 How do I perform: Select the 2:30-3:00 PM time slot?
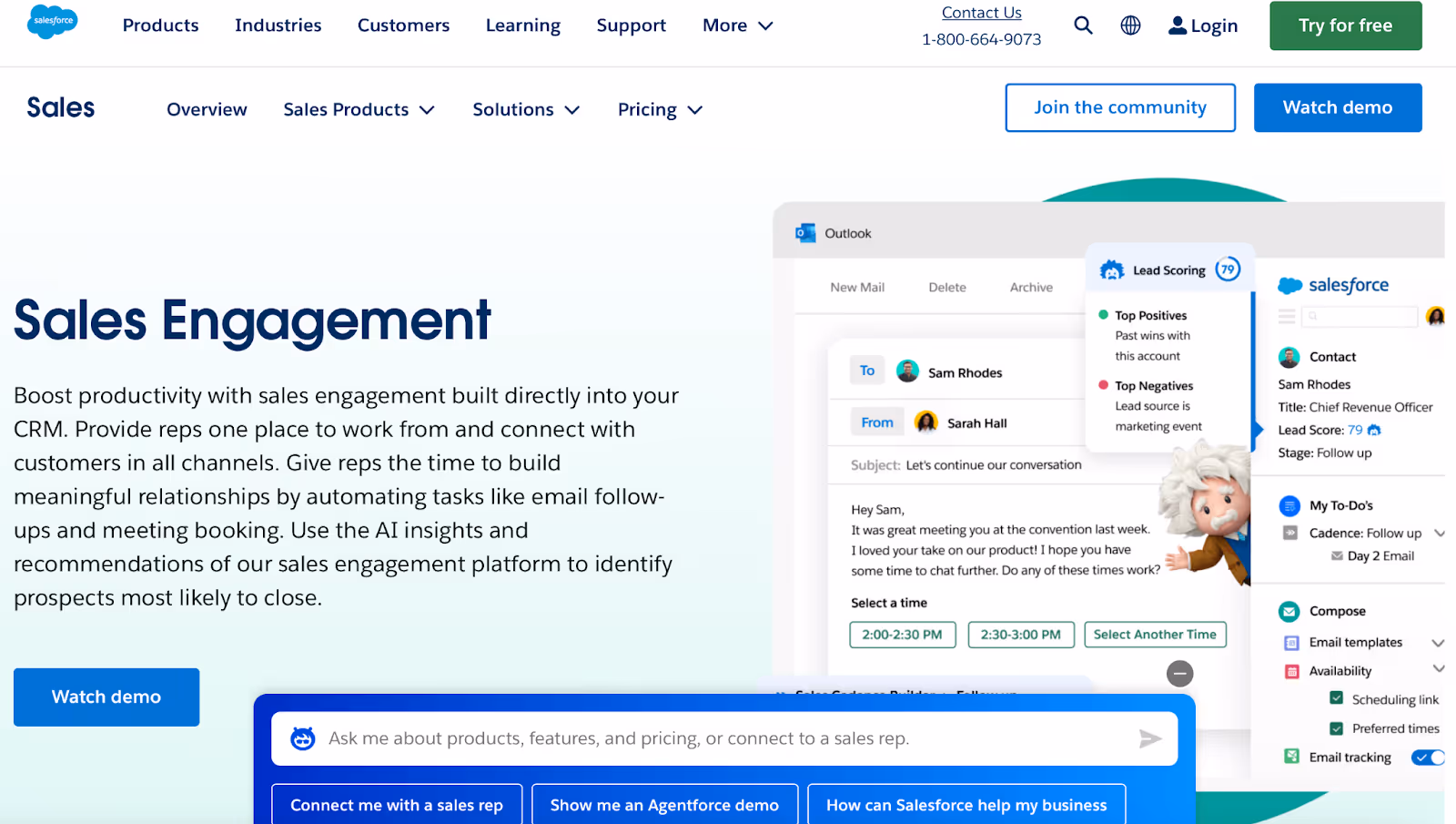pos(1021,635)
